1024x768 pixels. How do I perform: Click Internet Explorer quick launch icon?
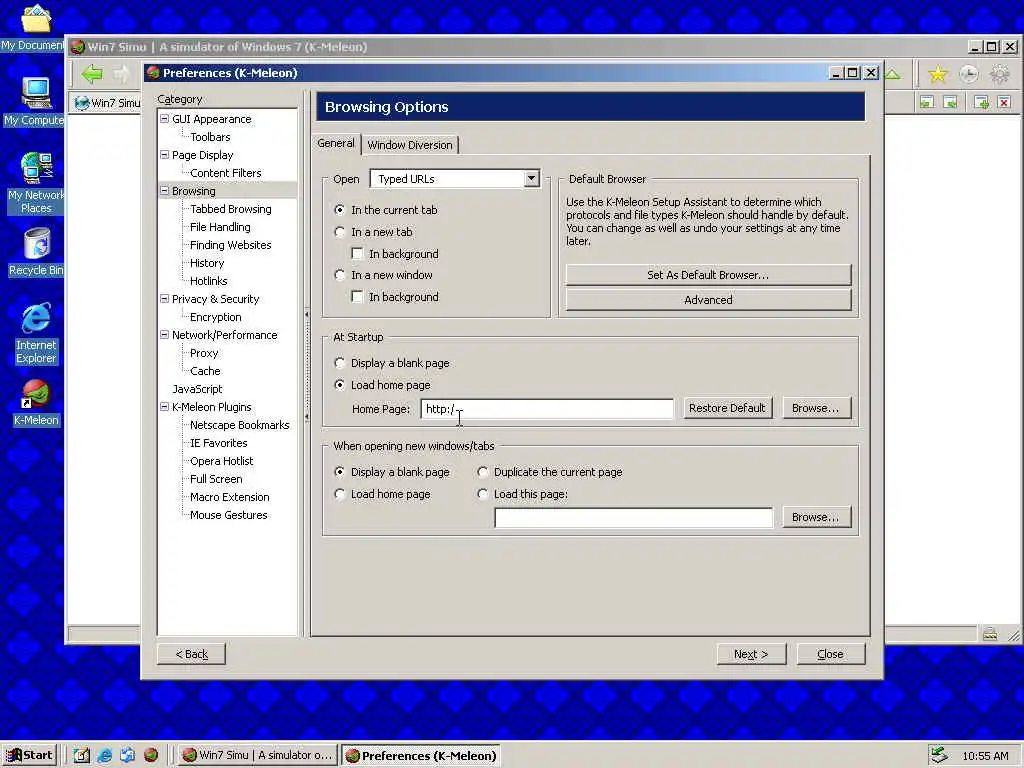[x=104, y=755]
